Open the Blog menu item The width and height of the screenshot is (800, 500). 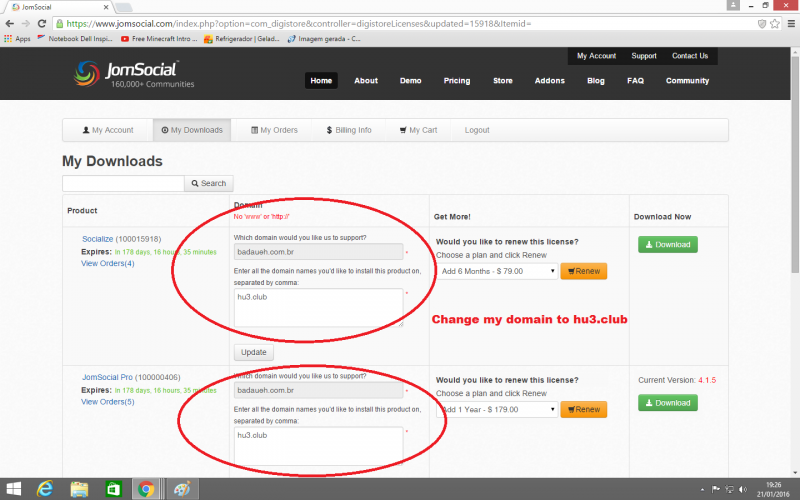click(x=595, y=81)
